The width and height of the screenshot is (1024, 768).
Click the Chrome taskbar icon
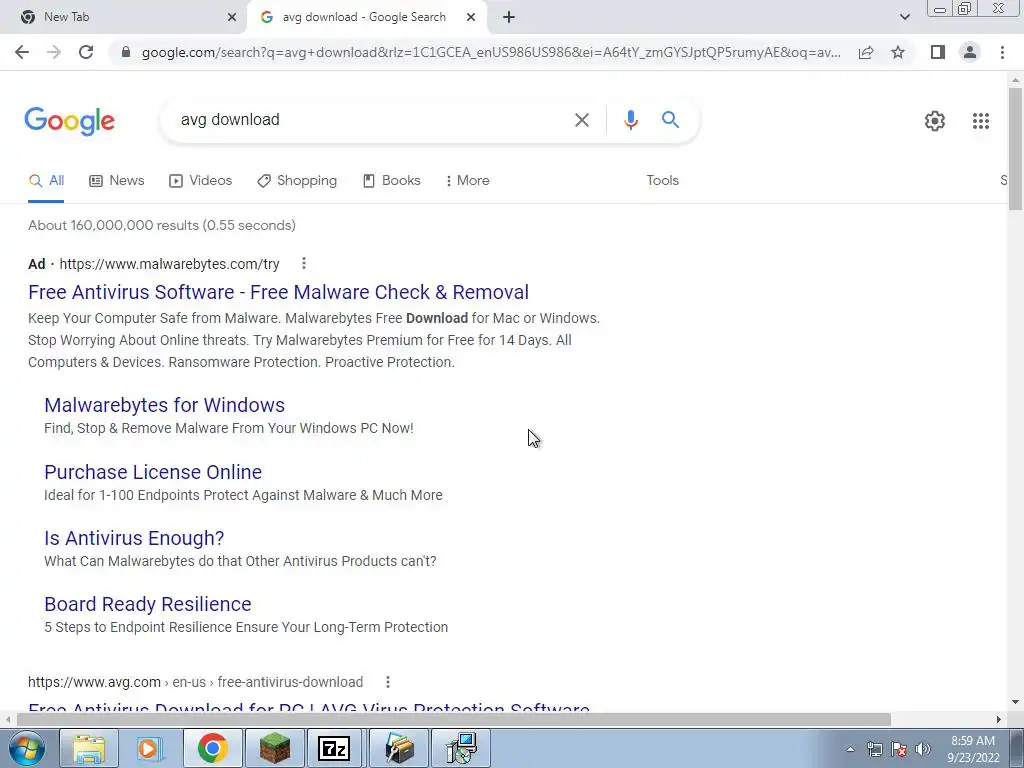pyautogui.click(x=212, y=748)
